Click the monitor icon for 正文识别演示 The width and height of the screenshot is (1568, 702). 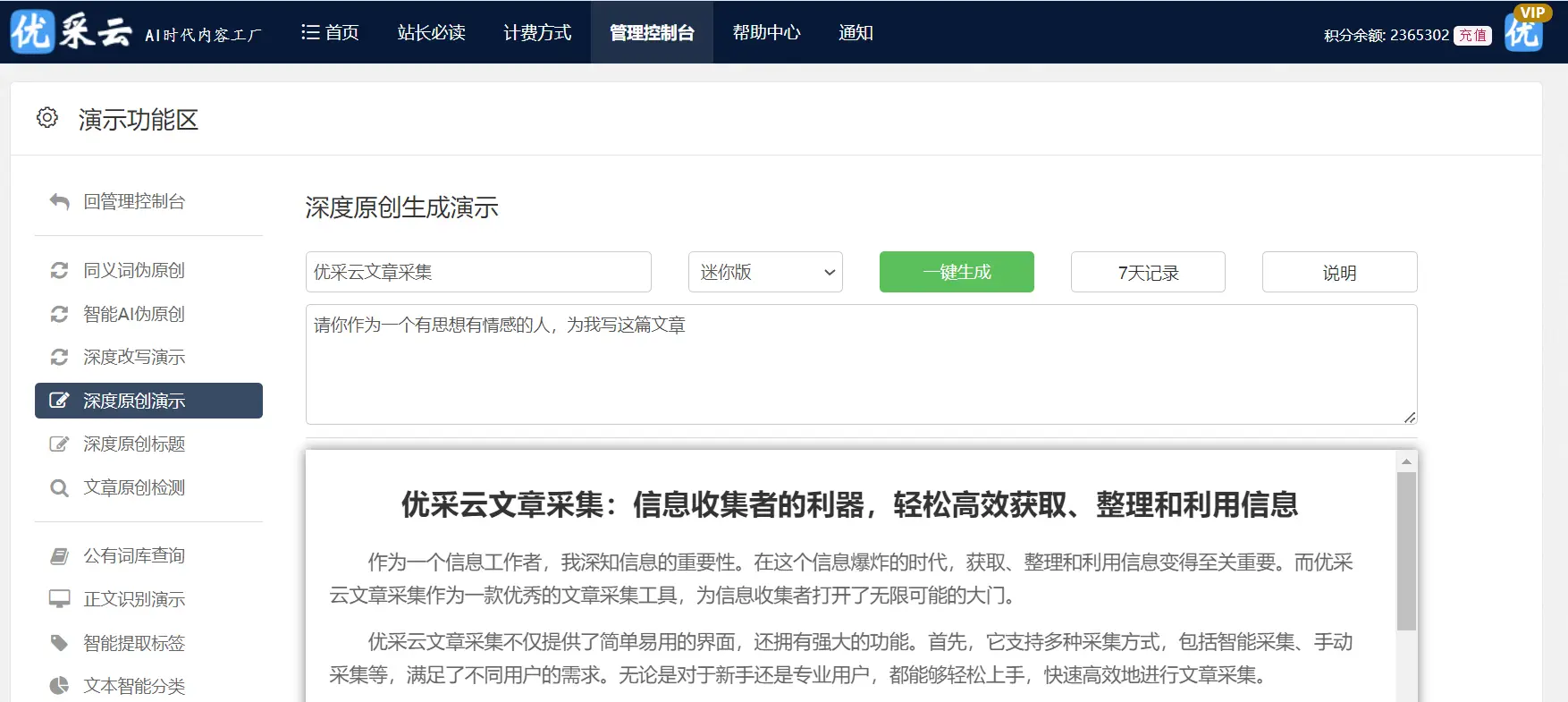[x=59, y=599]
